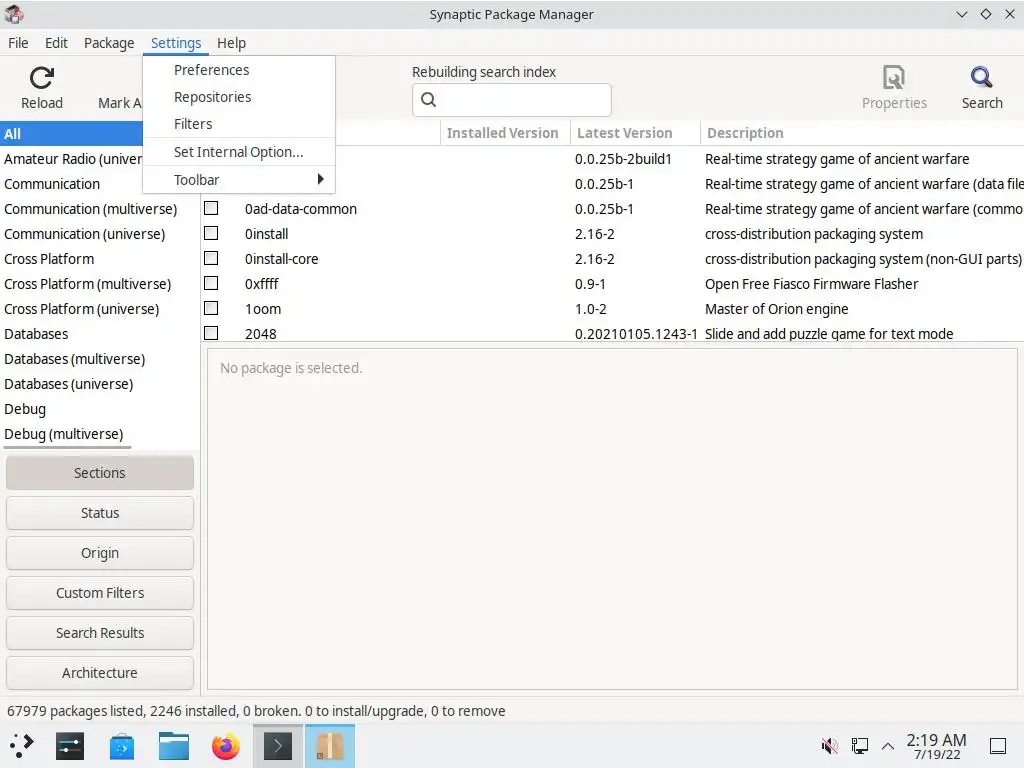Select the All section entry

(x=72, y=134)
